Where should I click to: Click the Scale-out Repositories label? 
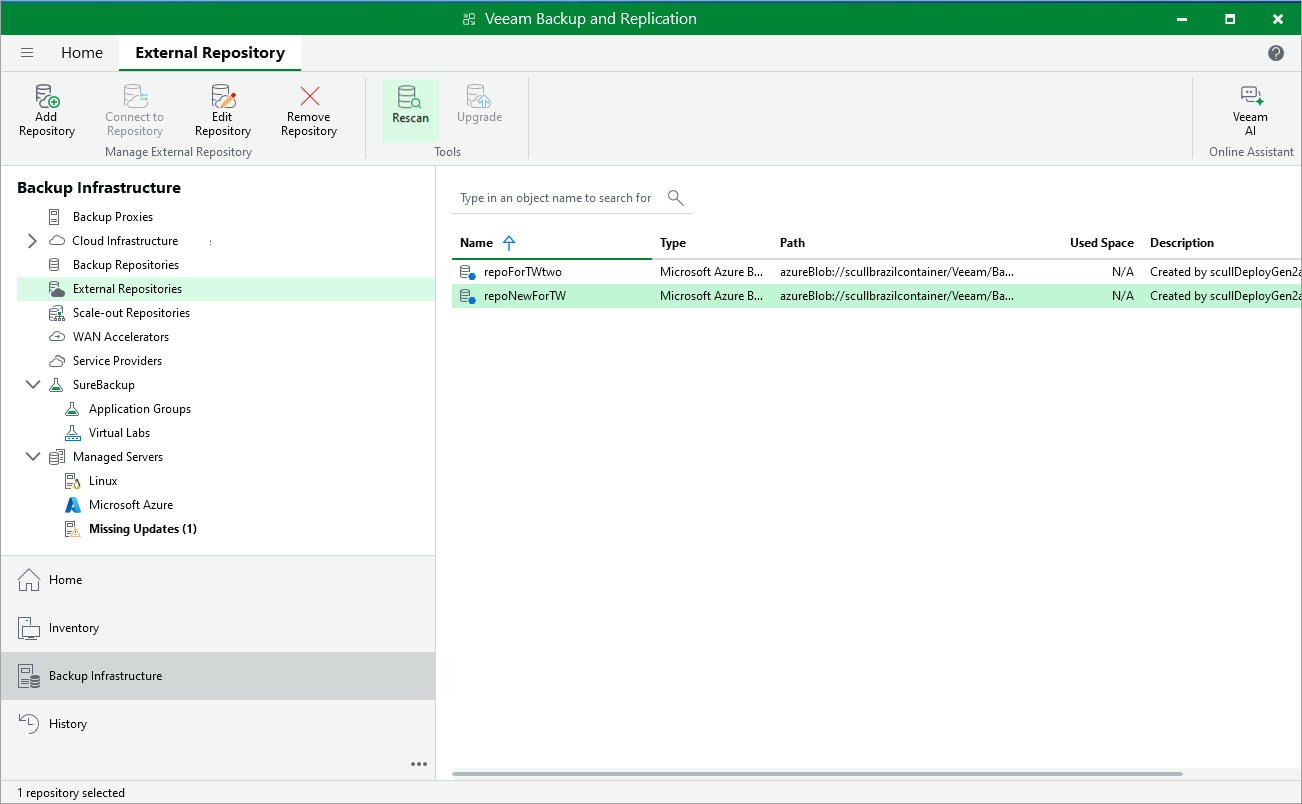131,313
